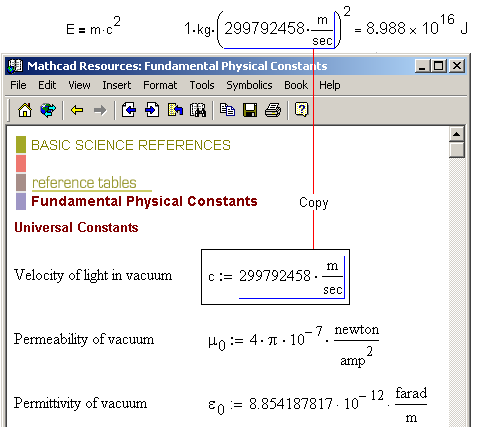
Task: Select the permeability of vacuum μ0 equation
Action: point(294,345)
